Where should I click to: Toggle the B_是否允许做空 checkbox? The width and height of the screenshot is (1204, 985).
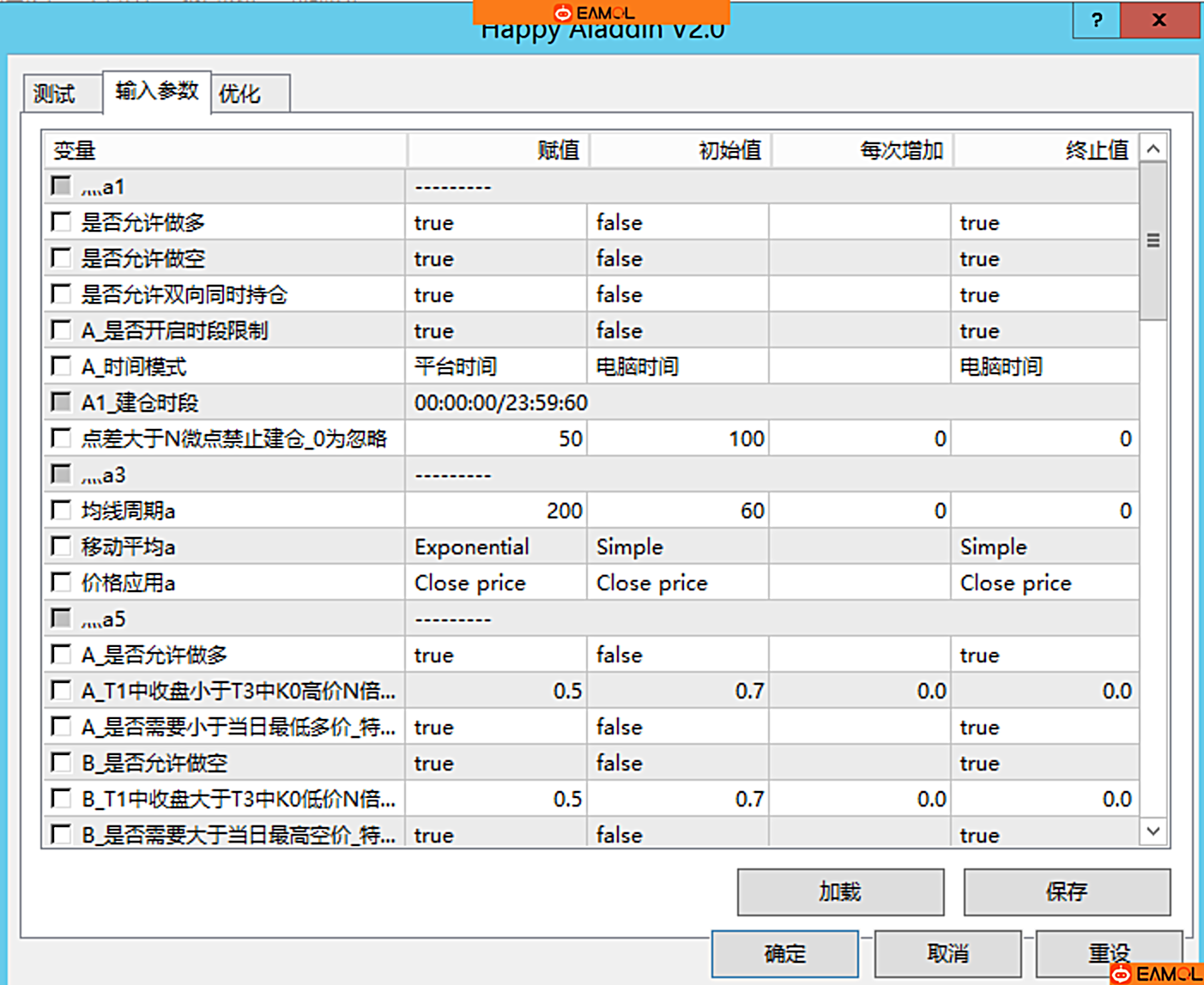[x=61, y=763]
